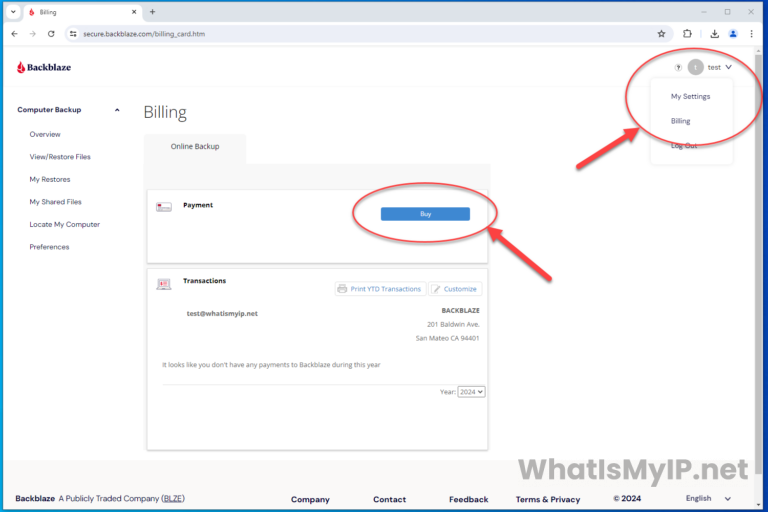Image resolution: width=768 pixels, height=512 pixels.
Task: Open the help question mark icon
Action: pos(678,67)
